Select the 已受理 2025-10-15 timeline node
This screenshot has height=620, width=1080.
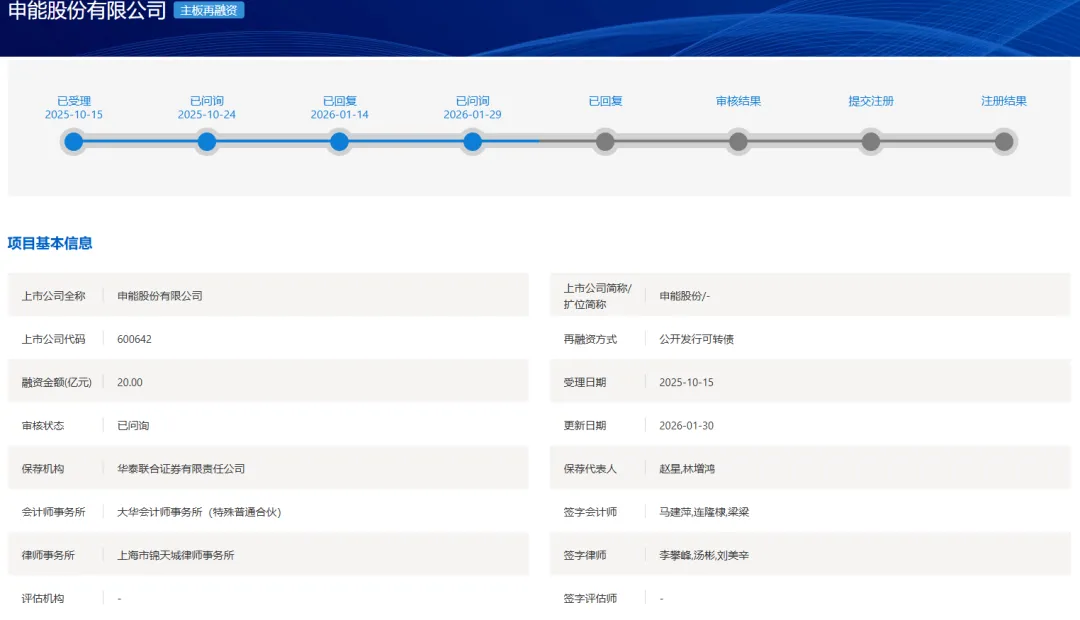[74, 142]
